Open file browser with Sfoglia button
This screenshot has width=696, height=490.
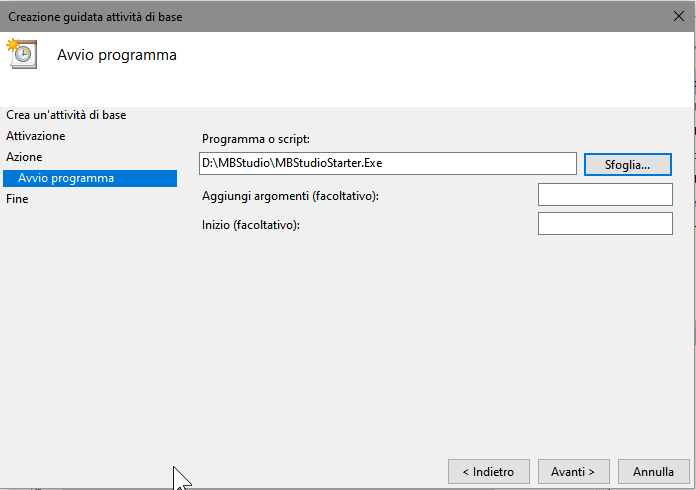point(627,165)
